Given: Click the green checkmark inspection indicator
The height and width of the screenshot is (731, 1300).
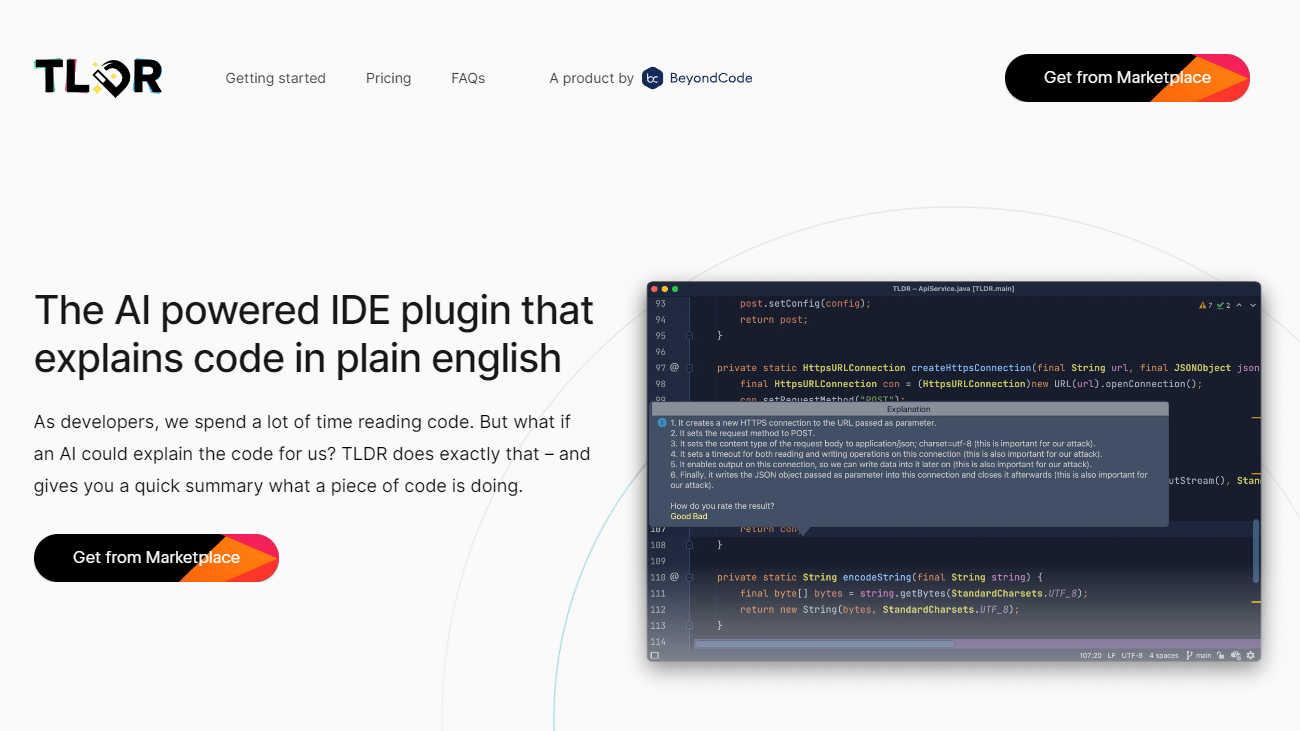Looking at the screenshot, I should point(1219,305).
